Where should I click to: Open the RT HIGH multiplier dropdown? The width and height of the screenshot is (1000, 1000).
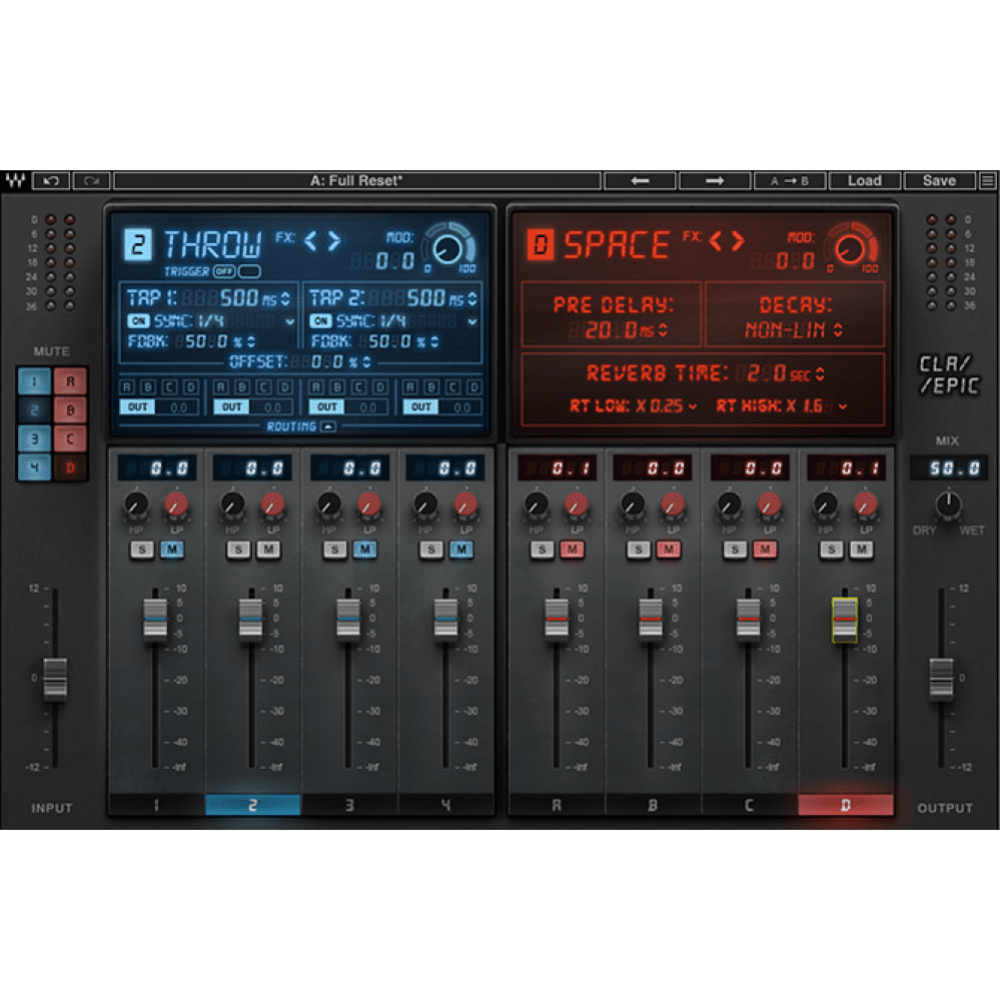[x=845, y=406]
